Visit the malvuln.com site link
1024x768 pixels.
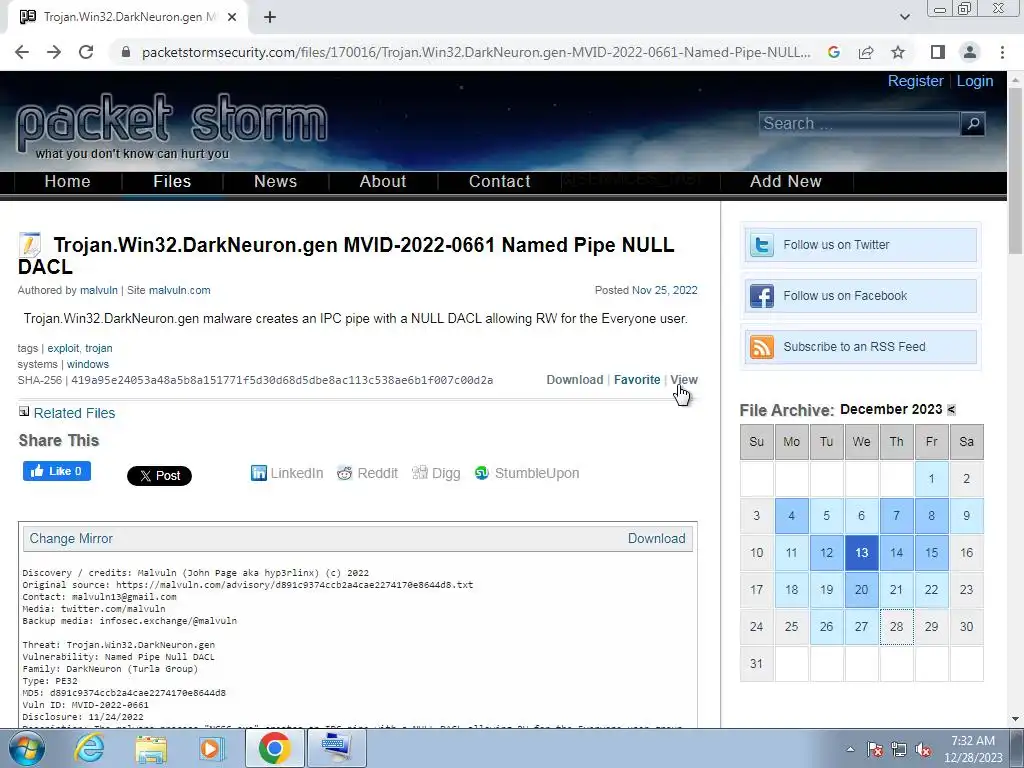[x=180, y=291]
